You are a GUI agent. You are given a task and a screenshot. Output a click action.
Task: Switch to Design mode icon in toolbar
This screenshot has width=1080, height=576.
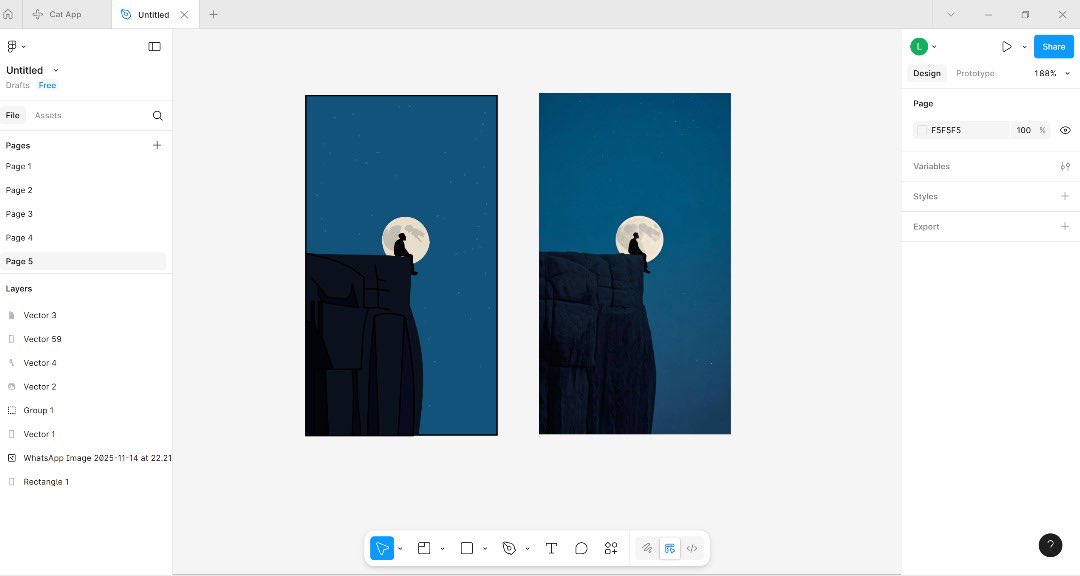pyautogui.click(x=669, y=548)
